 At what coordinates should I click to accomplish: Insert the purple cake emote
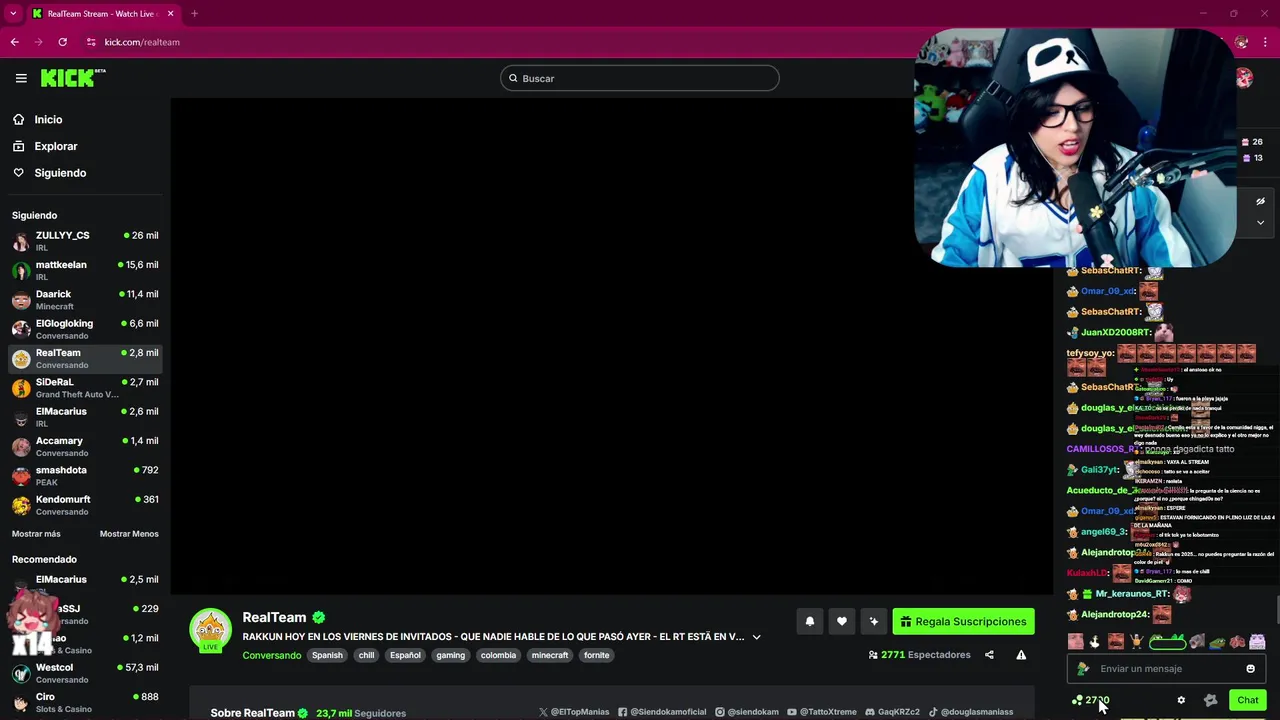1257,642
